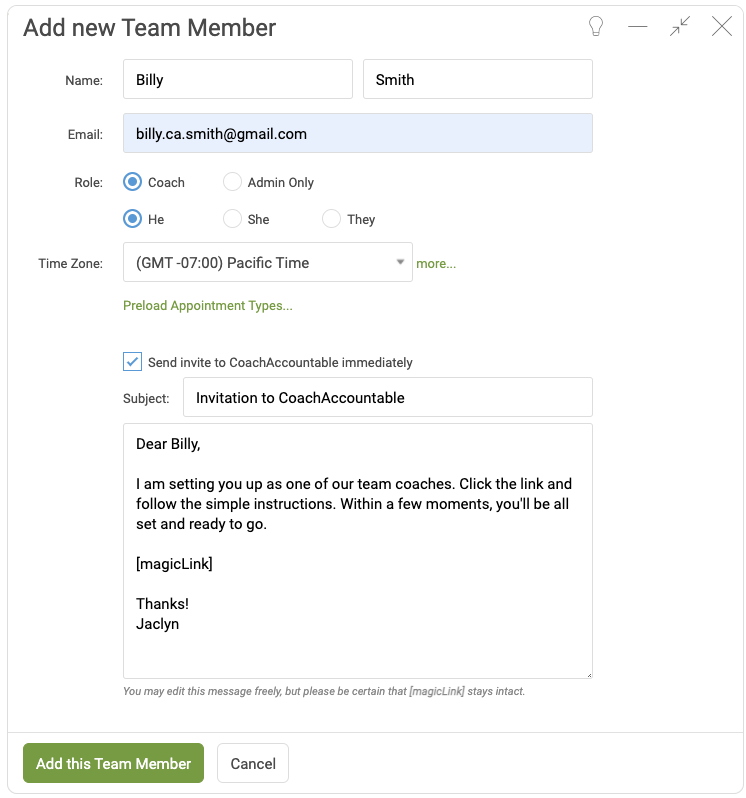Viewport: 746px width, 798px height.
Task: Click the 'Subject:' label
Action: coord(146,398)
